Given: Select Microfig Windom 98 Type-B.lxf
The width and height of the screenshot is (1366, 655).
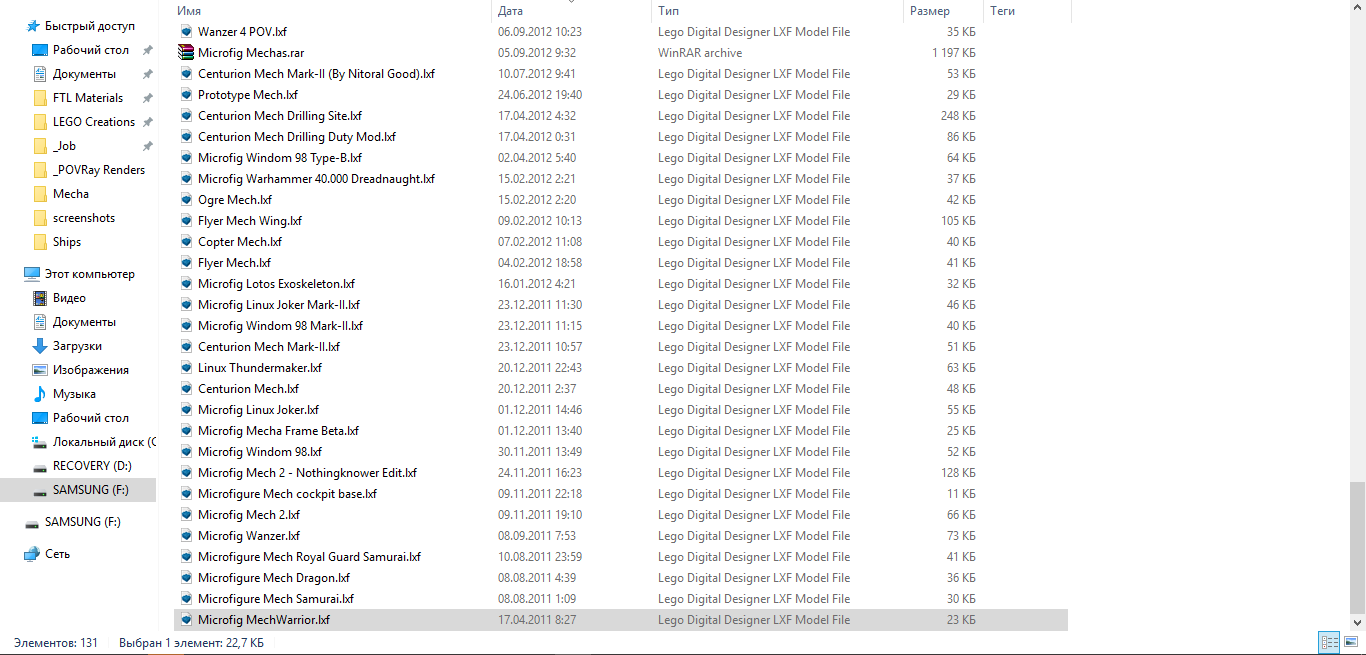Looking at the screenshot, I should (280, 158).
